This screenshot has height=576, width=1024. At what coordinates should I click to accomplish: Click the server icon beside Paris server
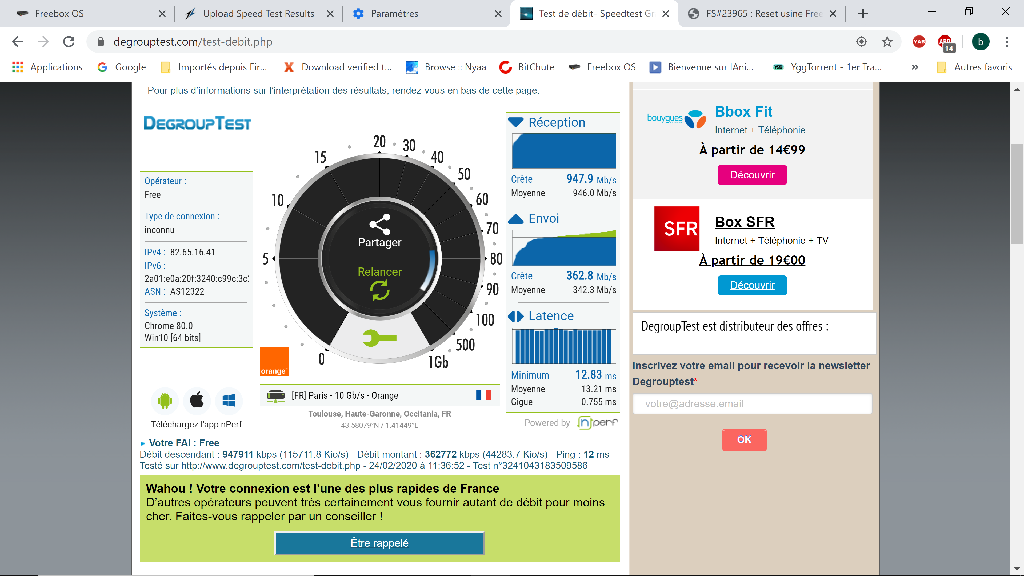[x=276, y=396]
